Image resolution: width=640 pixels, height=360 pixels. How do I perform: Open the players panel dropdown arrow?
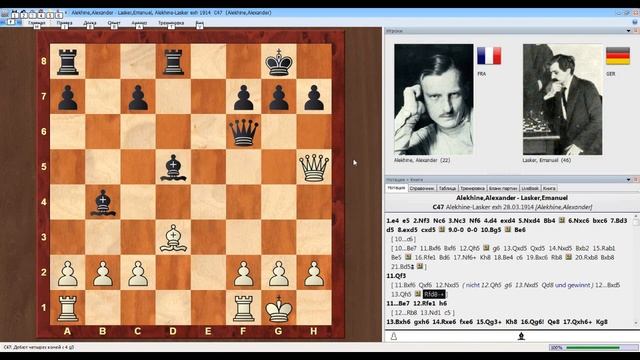tap(628, 31)
